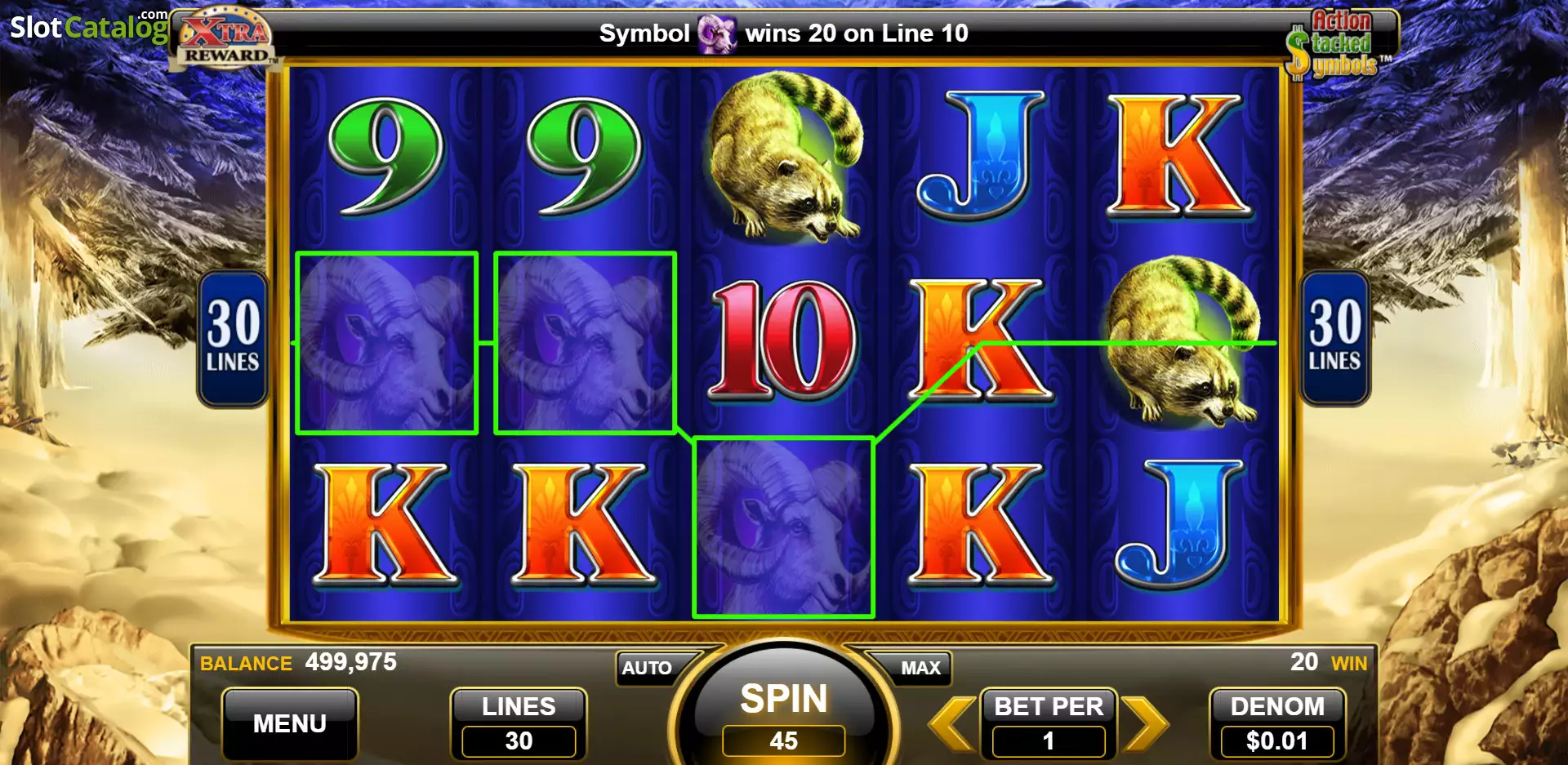This screenshot has width=1568, height=765.
Task: Click the highlighted ram symbol on the bottom row
Action: click(x=784, y=527)
